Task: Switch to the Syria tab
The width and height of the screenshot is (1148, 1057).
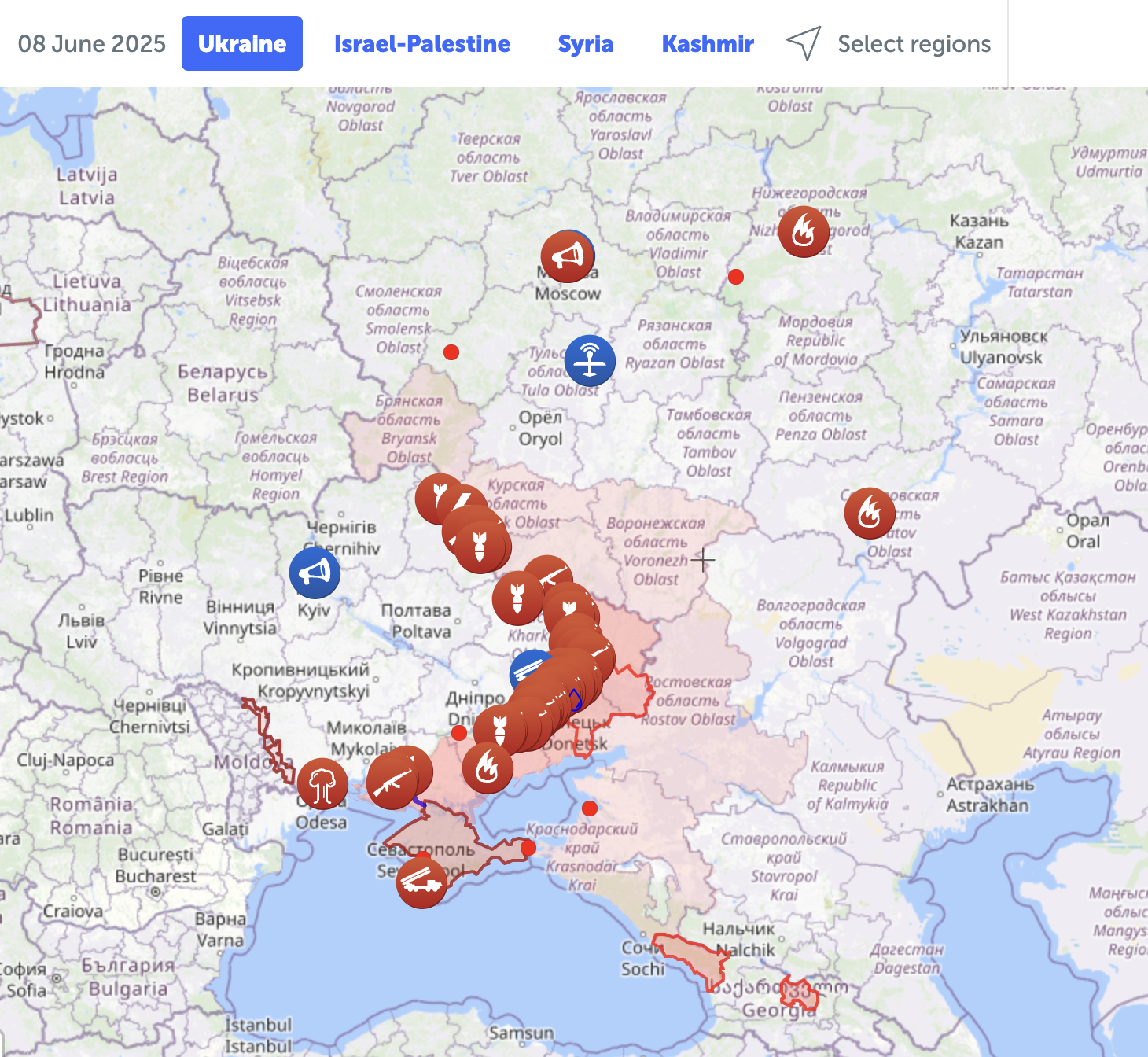Action: coord(586,43)
